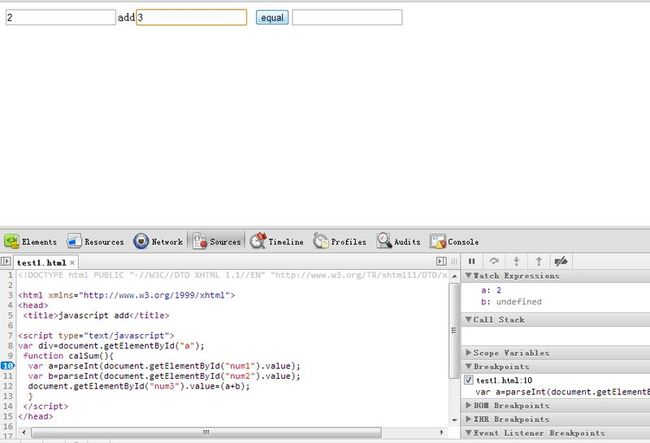Click the '<title>javascript add</title>' code line

96,315
